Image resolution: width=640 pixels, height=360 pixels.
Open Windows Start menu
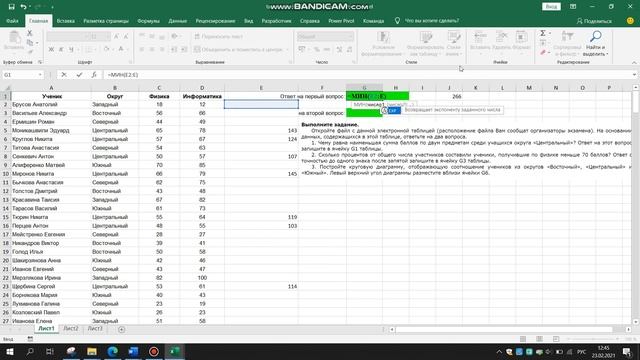(9, 351)
